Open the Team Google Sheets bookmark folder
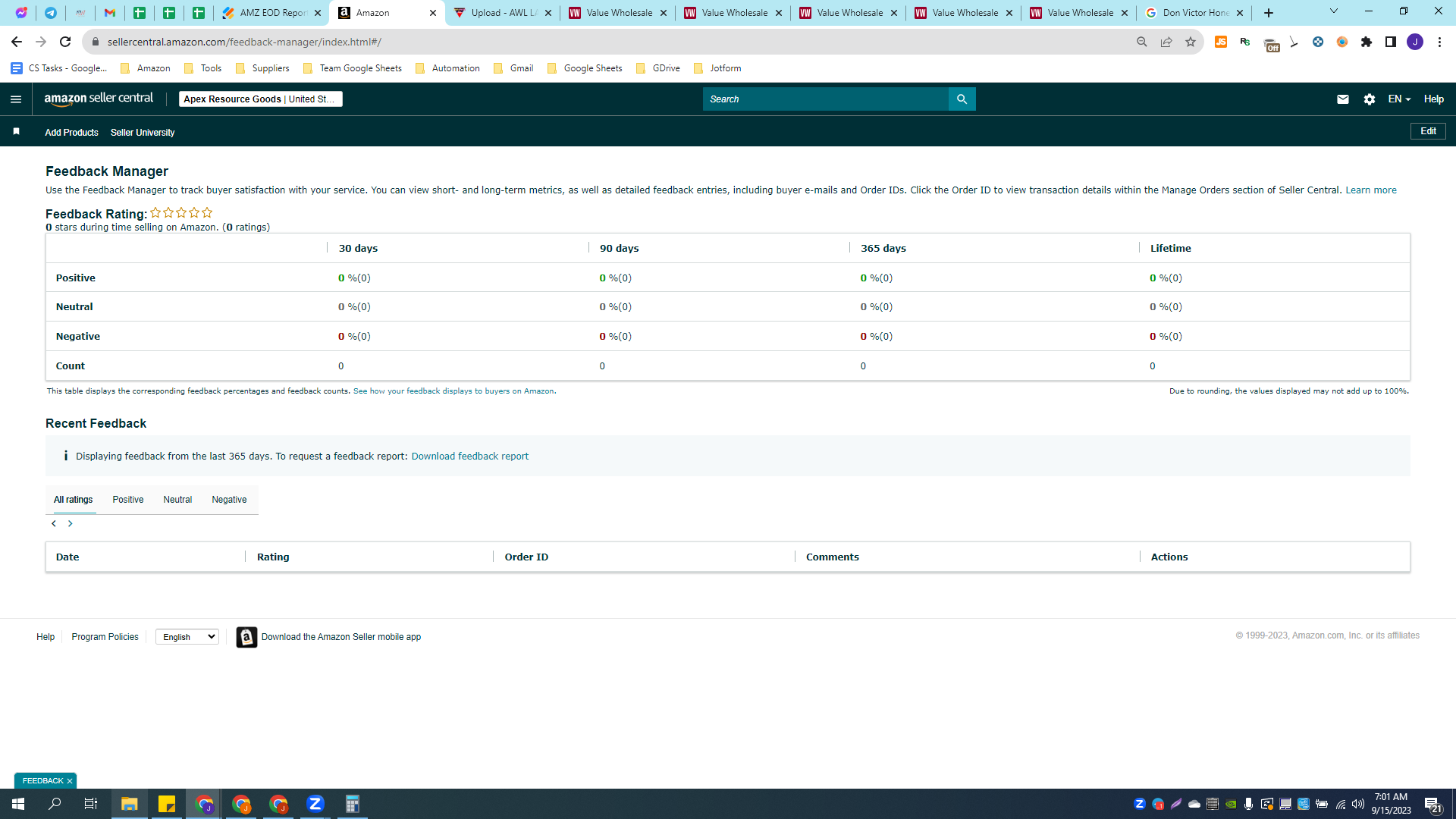 (x=353, y=68)
